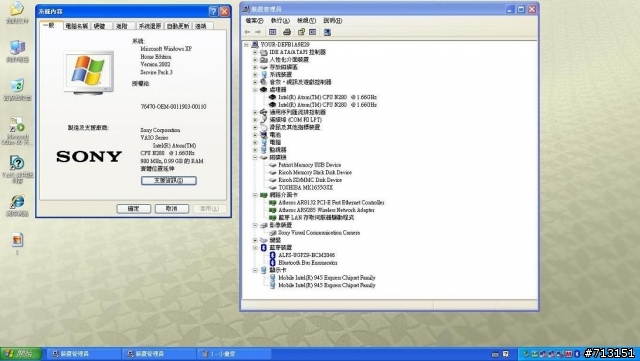Screen dimensions: 640x361
Task: Click the Bluetooth icon in the system tray
Action: tap(577, 354)
